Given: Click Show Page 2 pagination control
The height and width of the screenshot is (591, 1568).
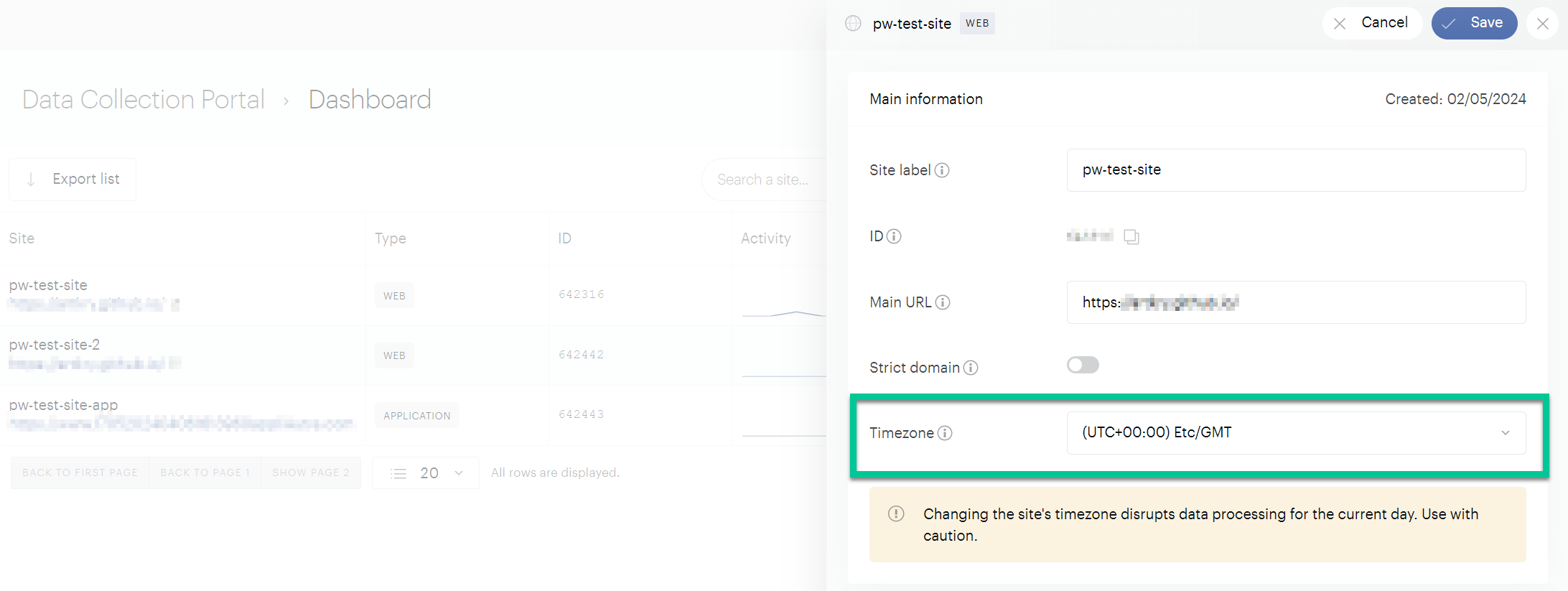Looking at the screenshot, I should point(310,473).
